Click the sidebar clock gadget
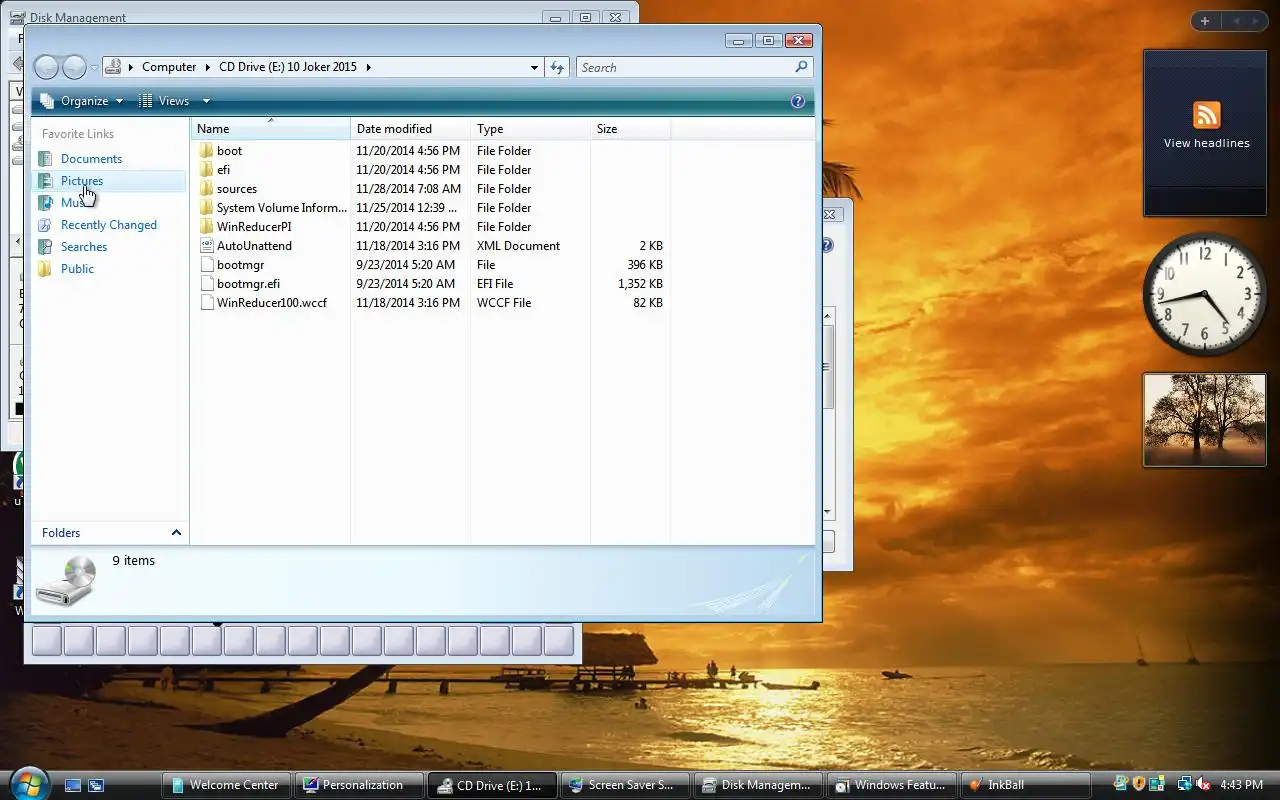 point(1205,294)
